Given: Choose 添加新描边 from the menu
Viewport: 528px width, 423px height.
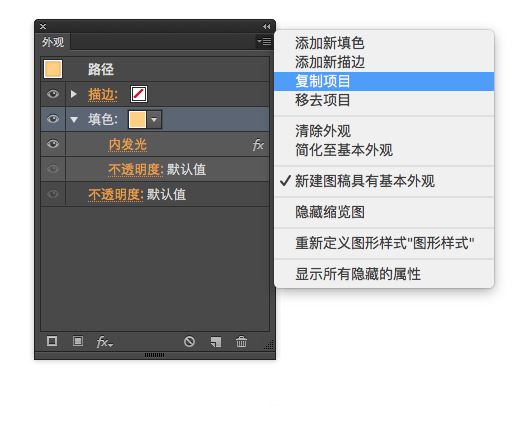Looking at the screenshot, I should coord(384,62).
